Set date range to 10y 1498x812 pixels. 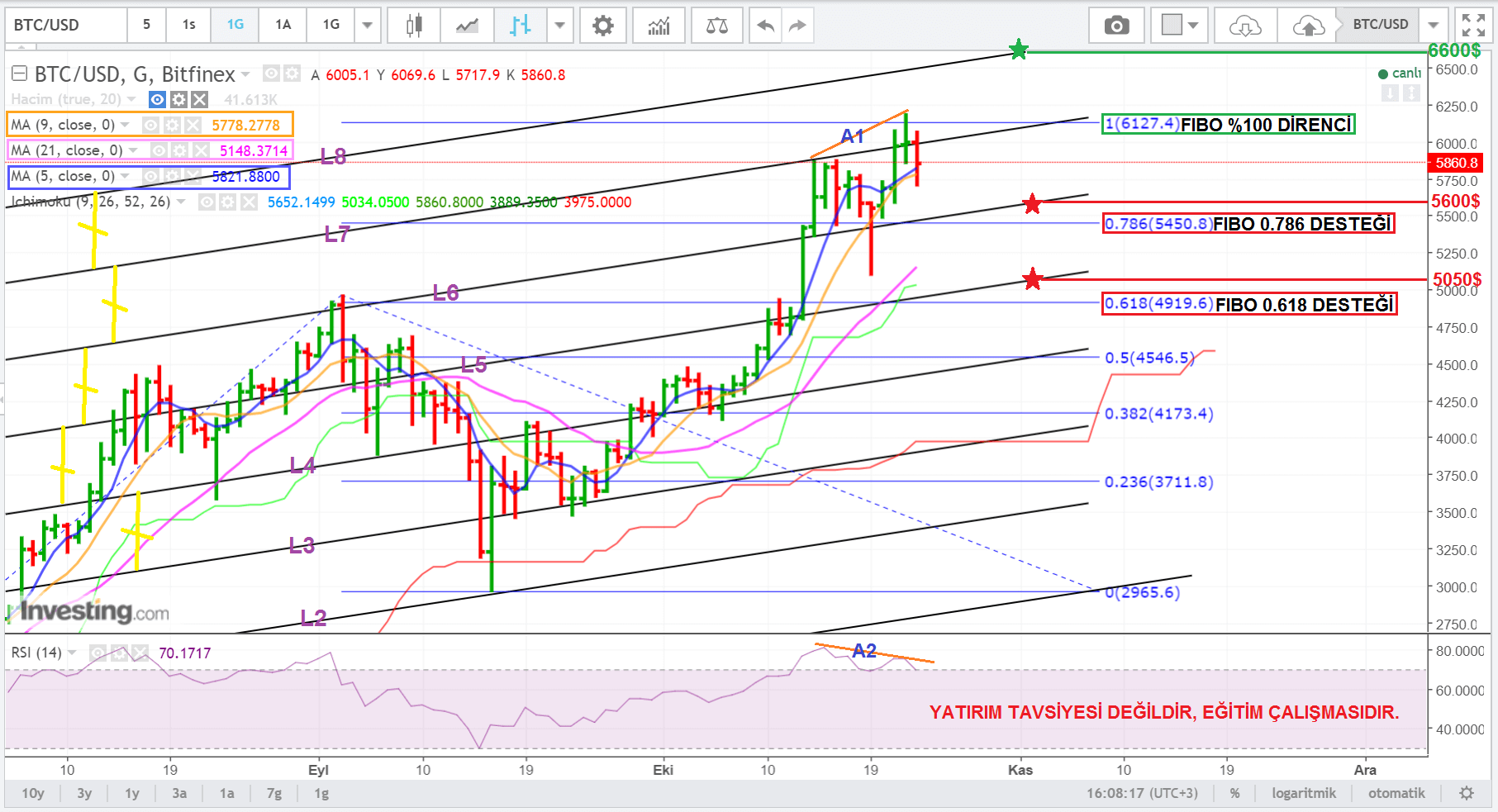tap(33, 793)
